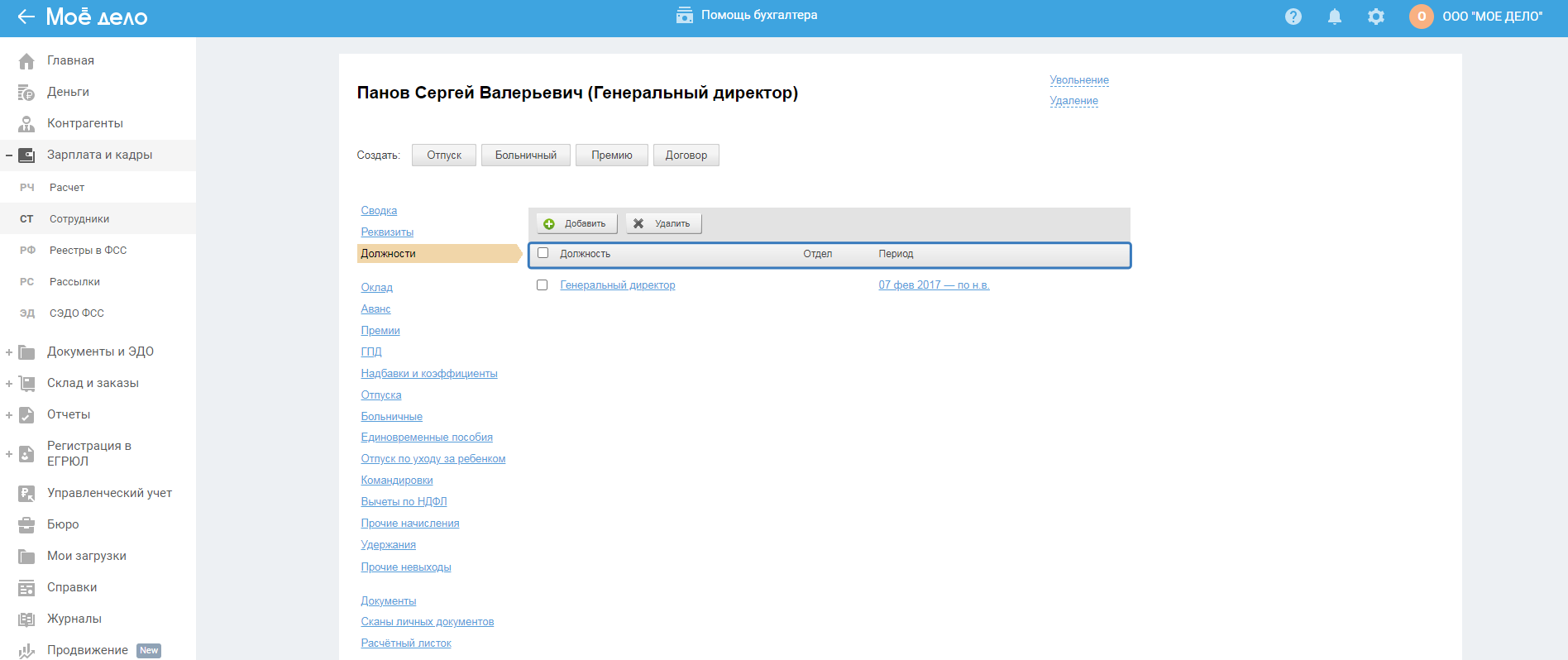Open the Командировки link

(x=397, y=481)
